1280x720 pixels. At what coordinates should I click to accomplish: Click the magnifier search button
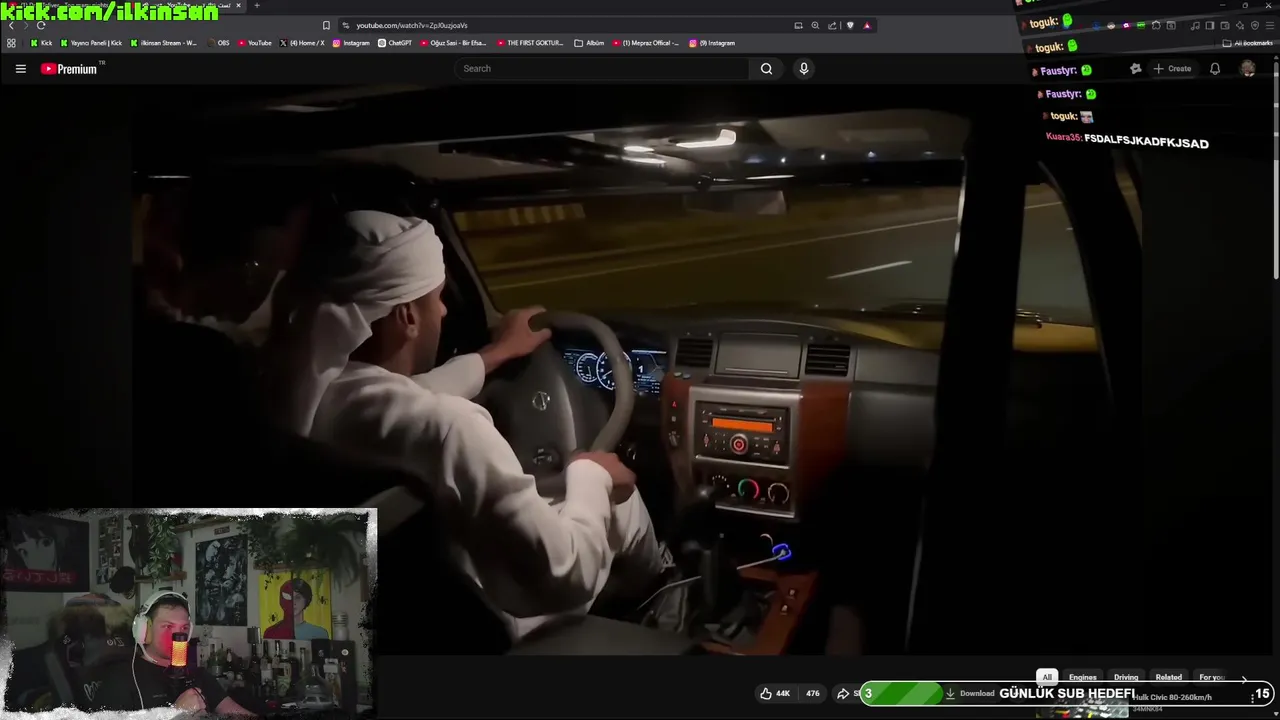click(x=766, y=69)
